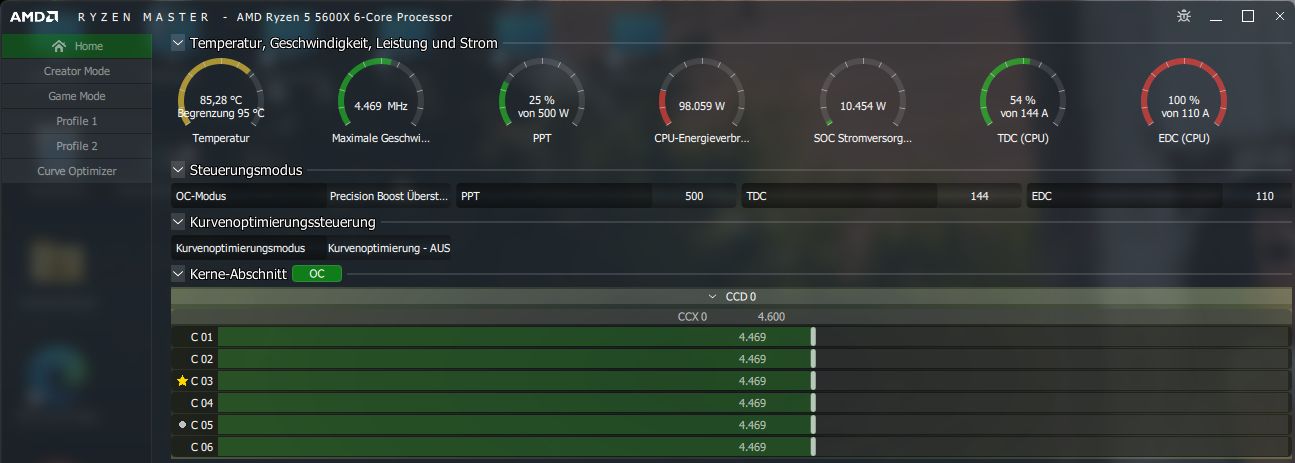Click the von 110 A text
This screenshot has width=1295, height=463.
pos(1184,113)
